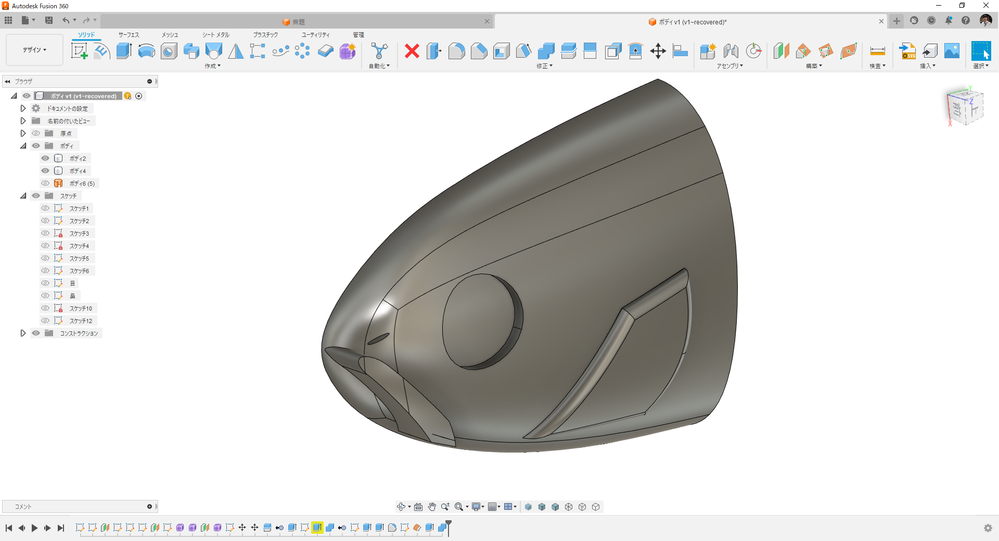Screen dimensions: 999x541
Task: Open the Create Form purple icon
Action: click(x=347, y=51)
